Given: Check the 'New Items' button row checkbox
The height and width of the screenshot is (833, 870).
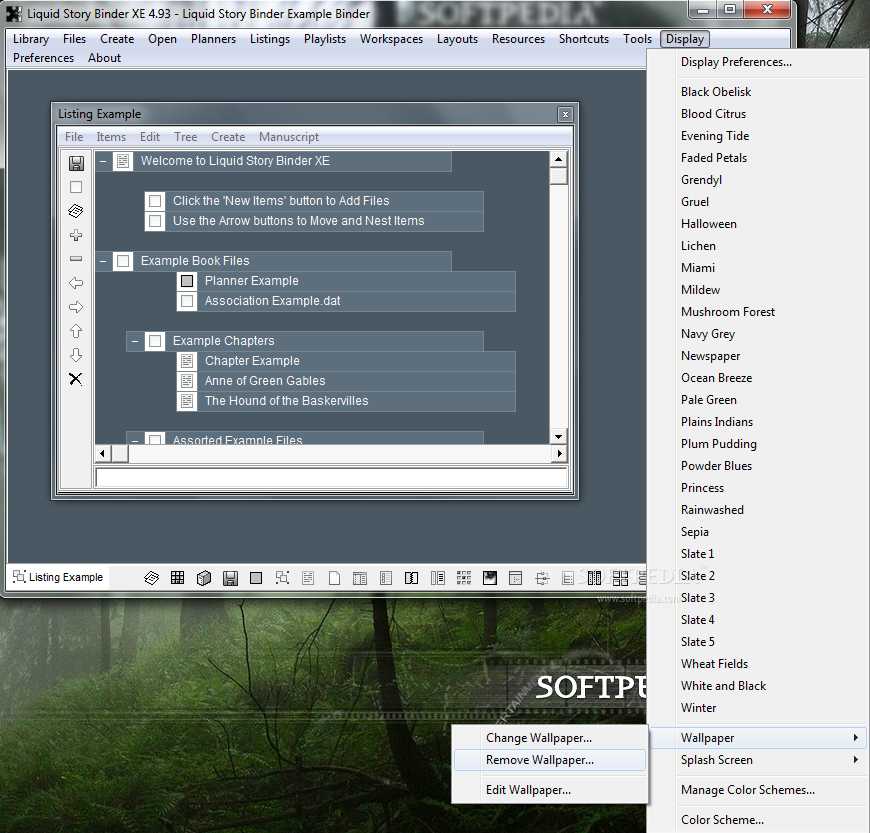Looking at the screenshot, I should [x=155, y=201].
